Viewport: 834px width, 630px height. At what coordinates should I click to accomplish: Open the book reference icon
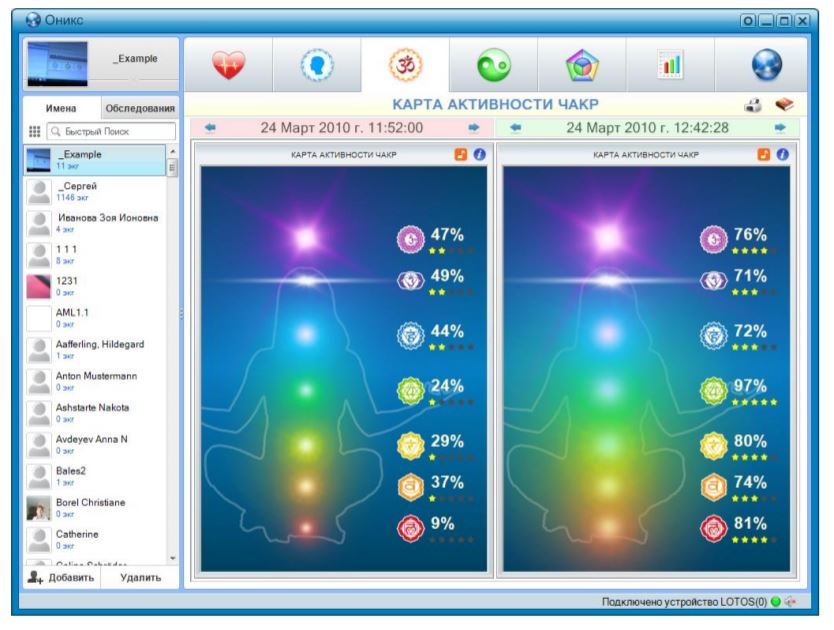784,105
